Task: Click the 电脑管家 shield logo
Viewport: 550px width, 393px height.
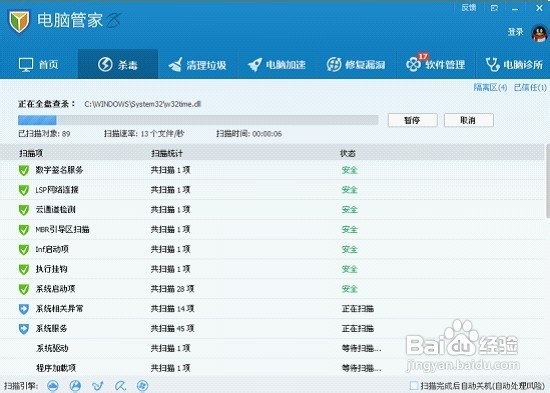Action: point(19,21)
